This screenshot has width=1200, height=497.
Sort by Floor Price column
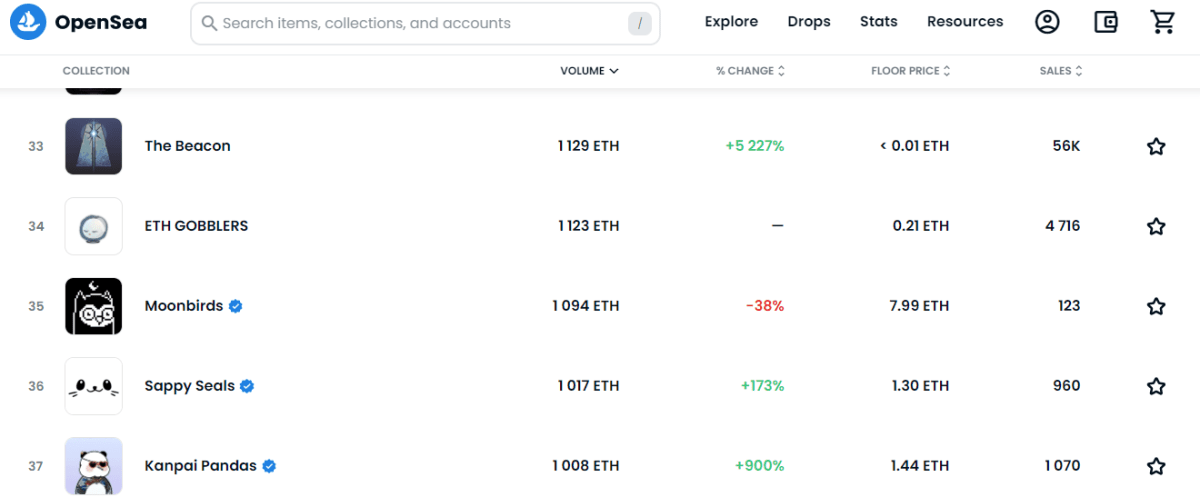click(910, 71)
